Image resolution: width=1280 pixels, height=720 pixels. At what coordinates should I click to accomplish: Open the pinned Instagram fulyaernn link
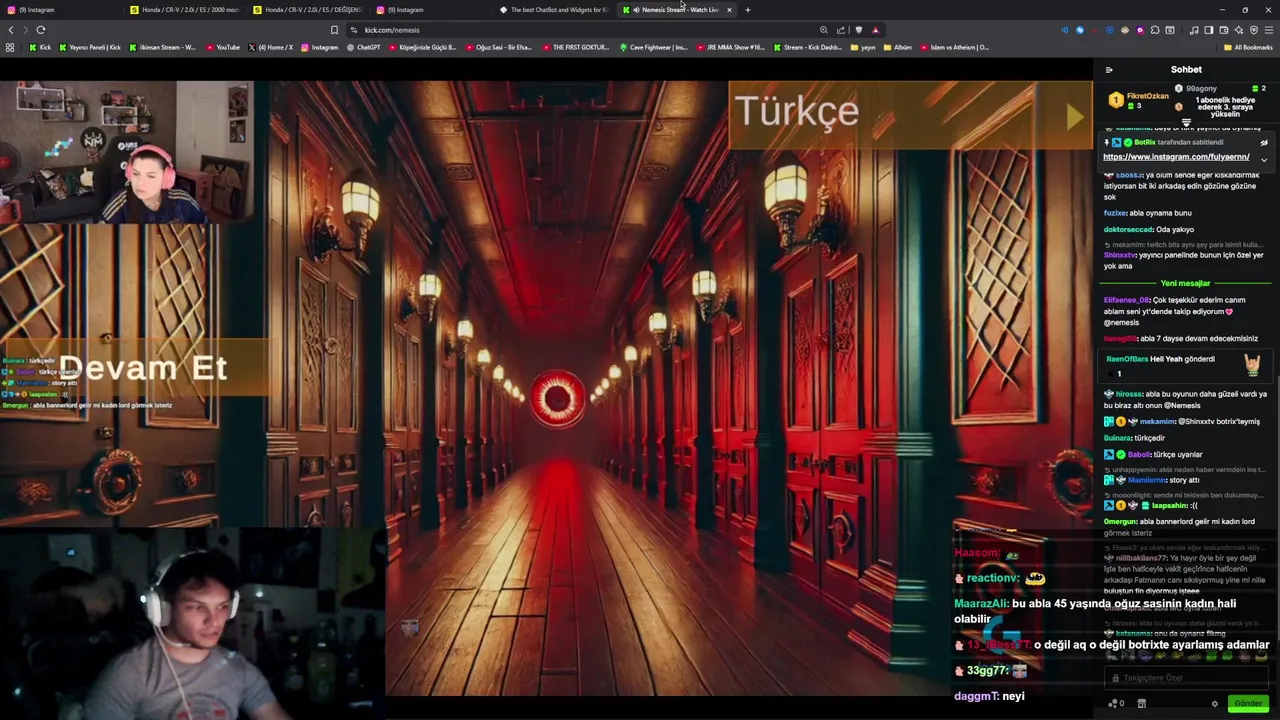(x=1176, y=157)
